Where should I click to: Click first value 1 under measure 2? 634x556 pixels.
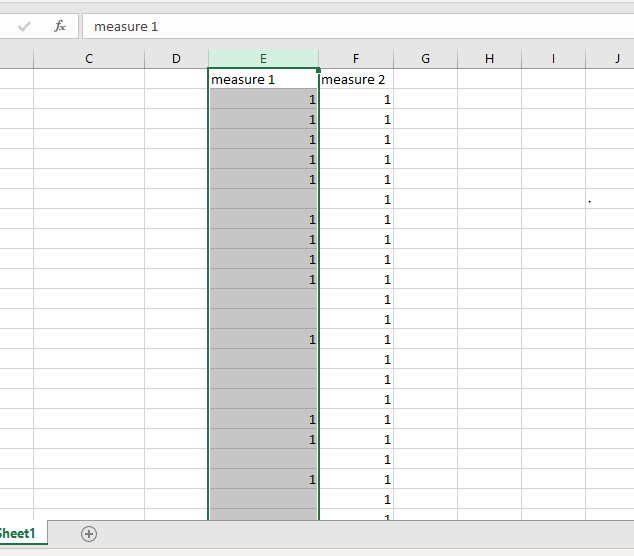click(x=356, y=99)
